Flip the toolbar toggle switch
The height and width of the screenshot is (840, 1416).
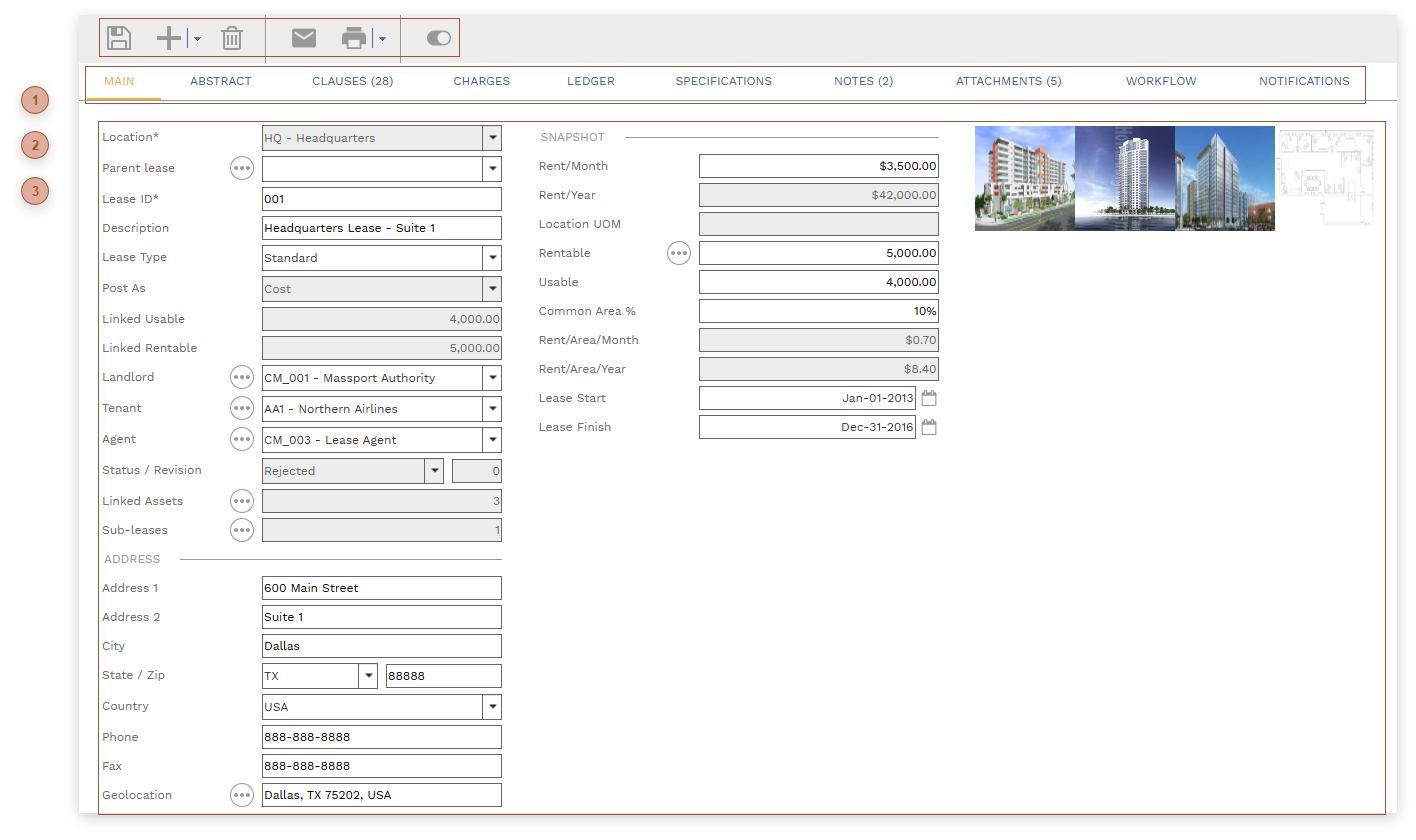coord(438,38)
